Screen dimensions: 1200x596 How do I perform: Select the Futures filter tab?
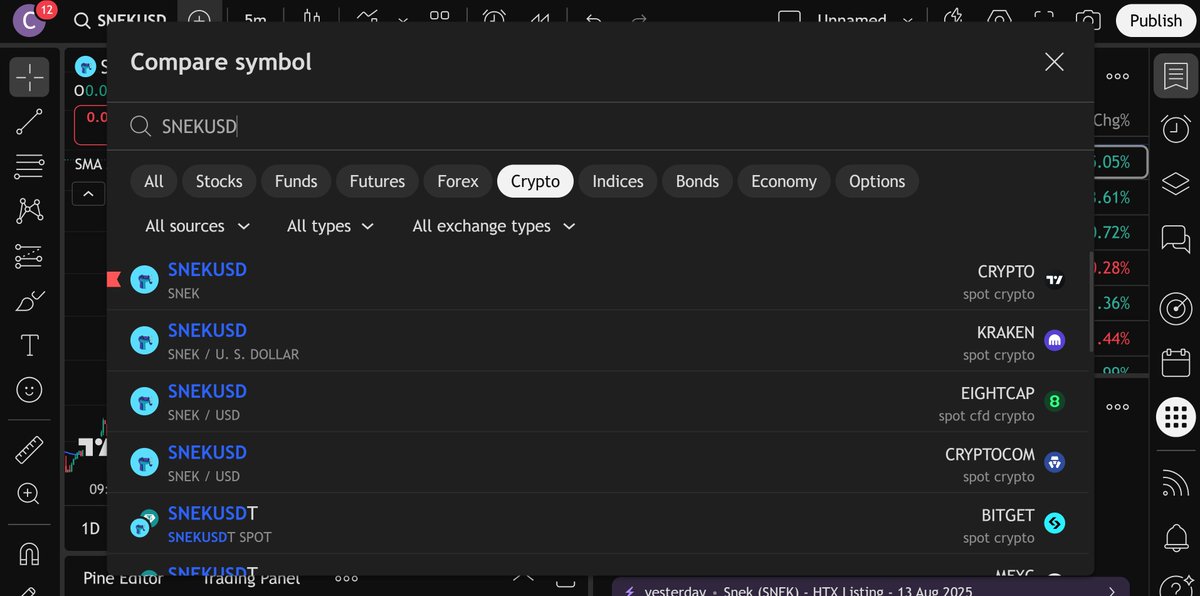pyautogui.click(x=377, y=181)
